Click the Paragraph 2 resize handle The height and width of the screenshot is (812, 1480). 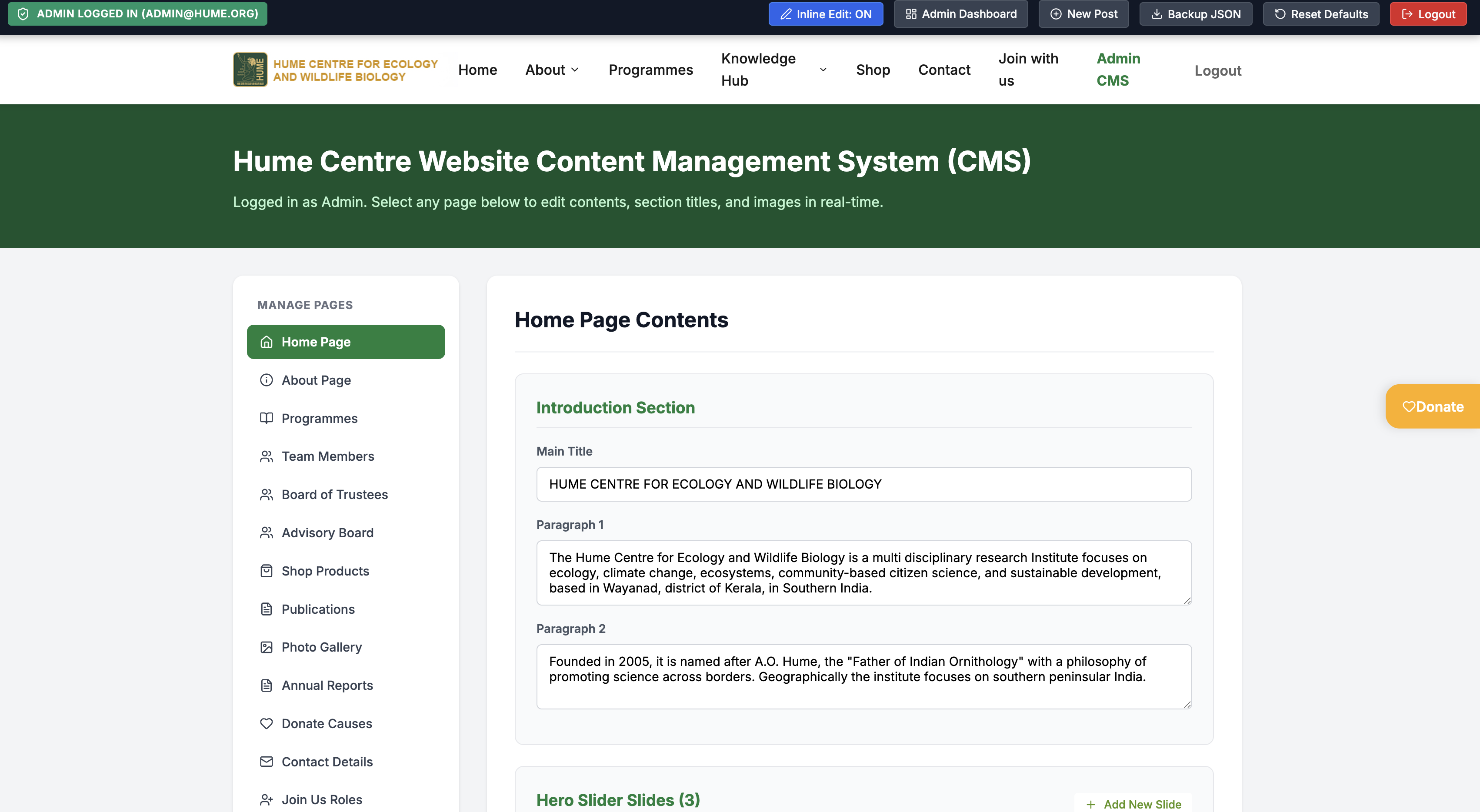click(1187, 704)
